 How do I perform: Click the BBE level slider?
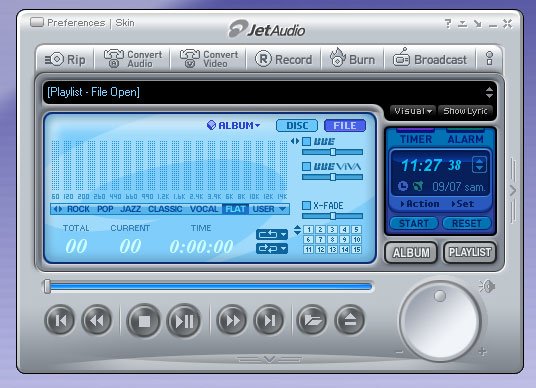(332, 152)
